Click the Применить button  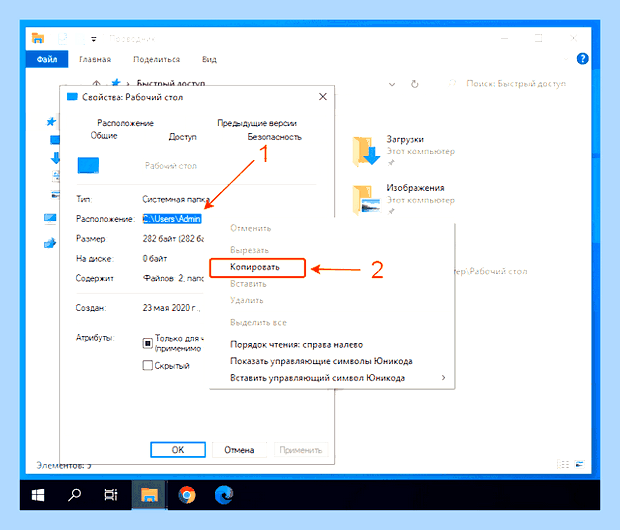click(301, 450)
